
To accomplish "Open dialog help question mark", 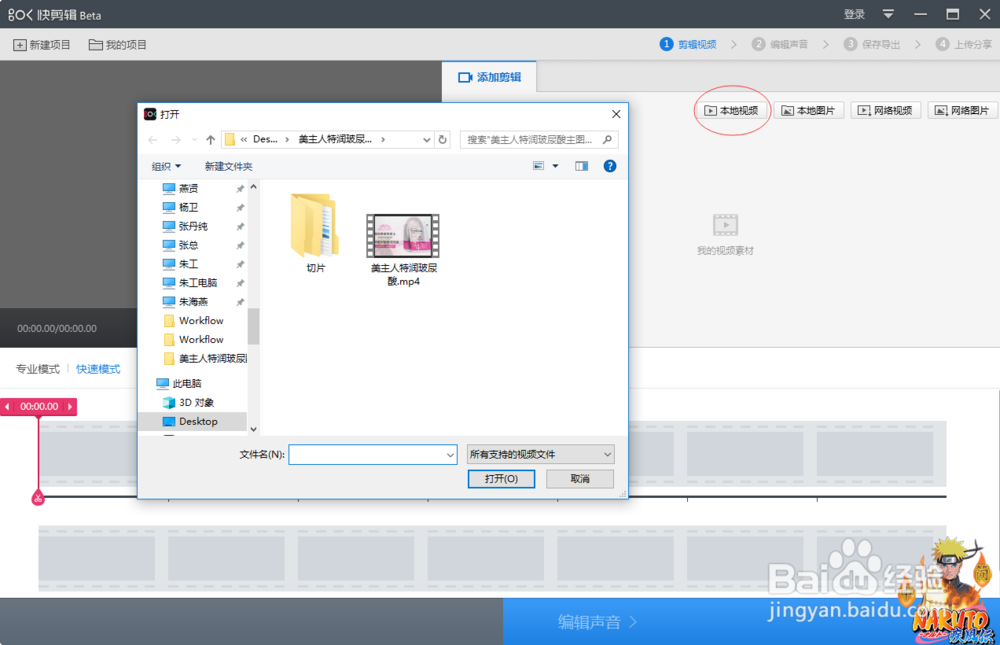I will pos(610,166).
